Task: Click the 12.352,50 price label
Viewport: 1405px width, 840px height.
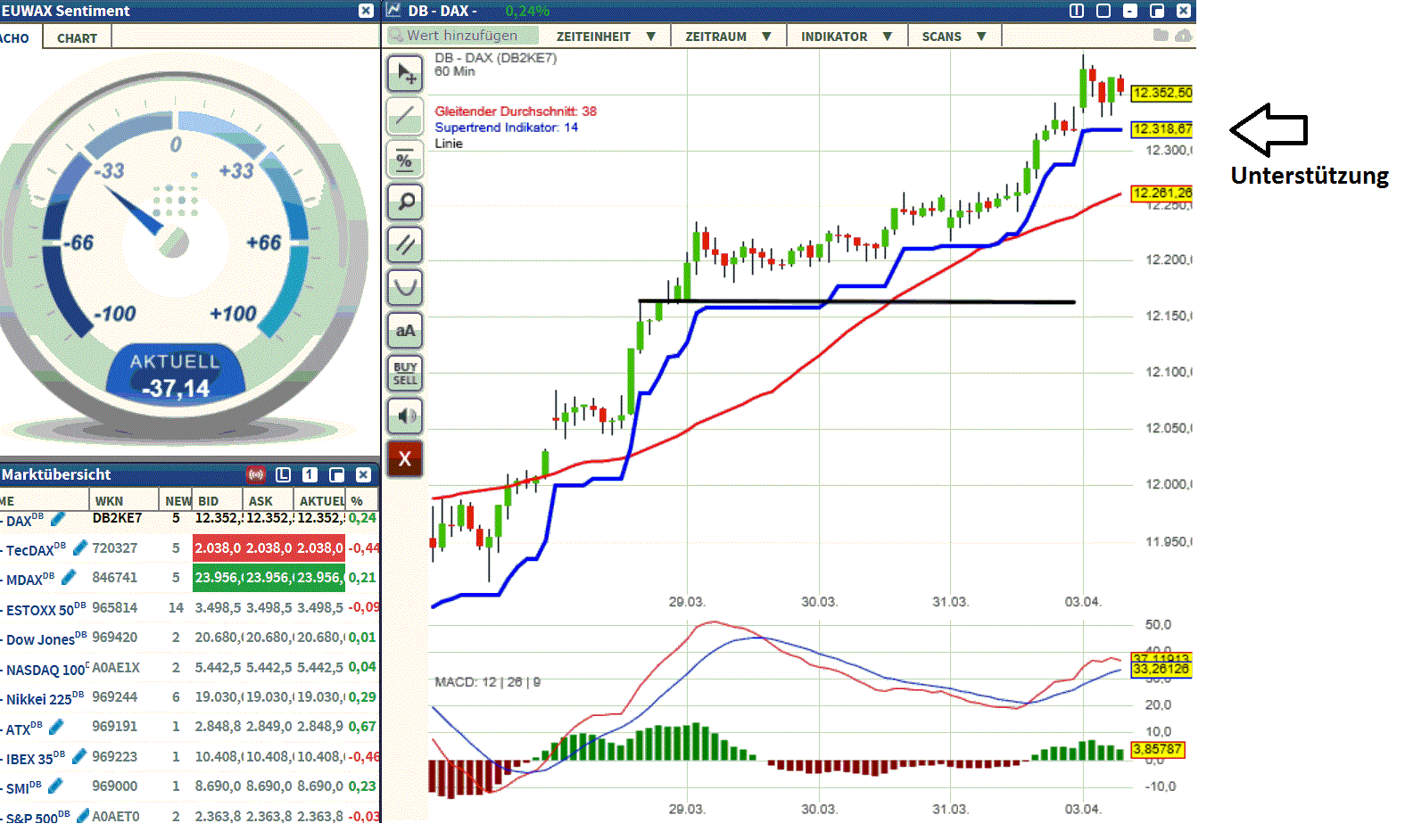Action: [1161, 93]
